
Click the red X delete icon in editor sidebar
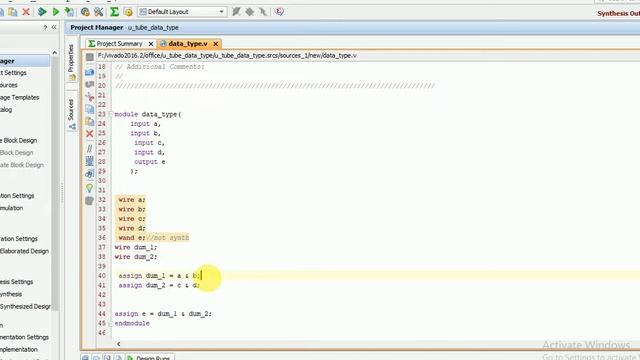(x=89, y=134)
